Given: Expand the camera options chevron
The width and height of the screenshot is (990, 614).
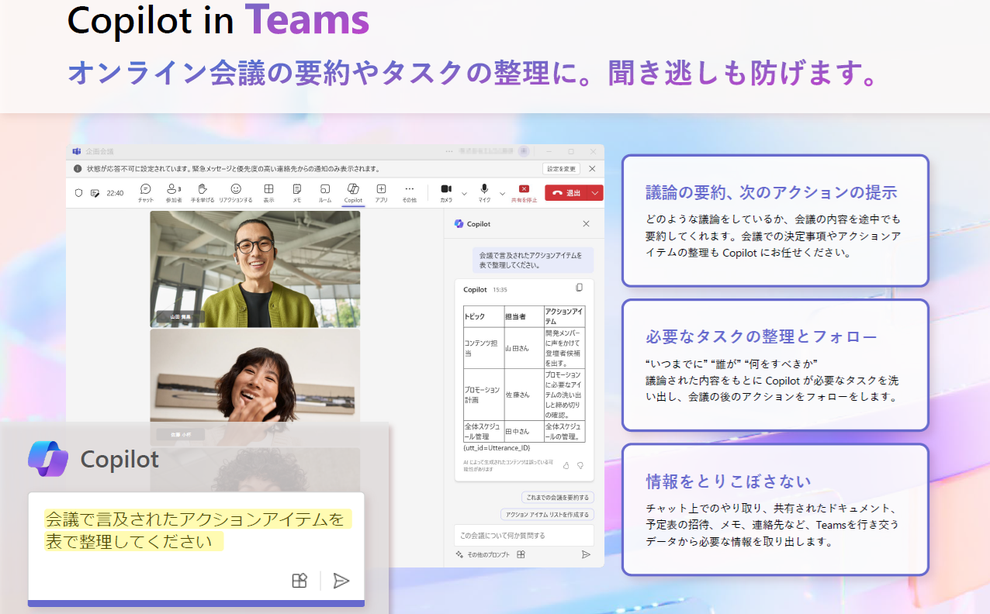Looking at the screenshot, I should (464, 193).
